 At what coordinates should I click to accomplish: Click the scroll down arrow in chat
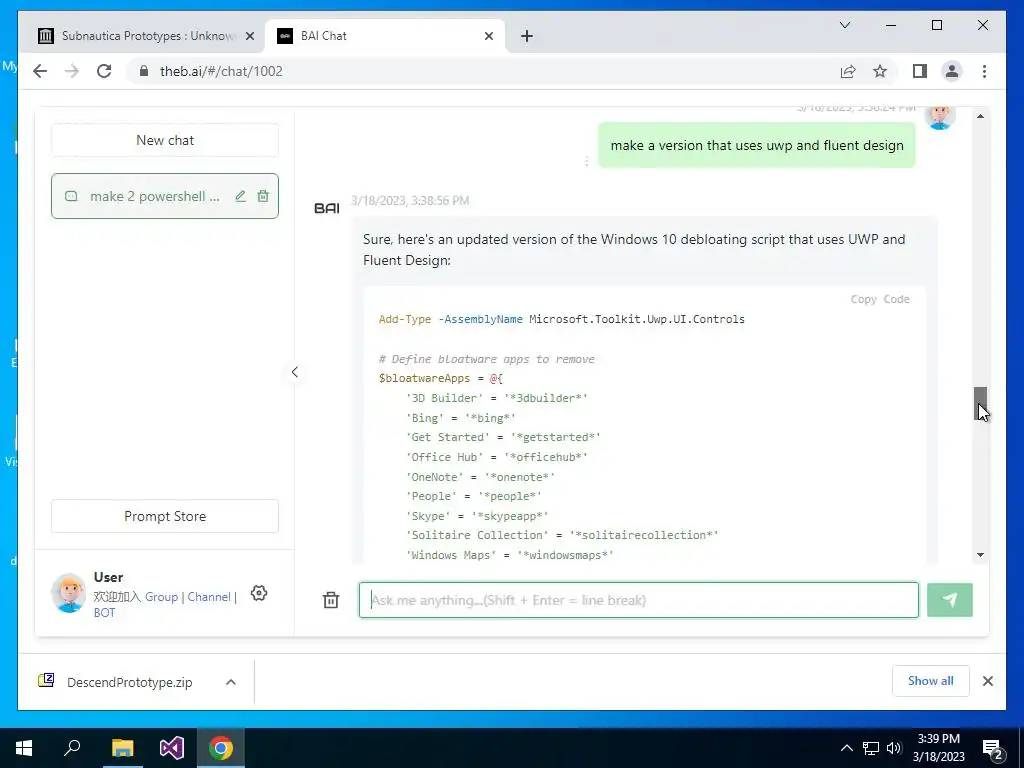tap(980, 555)
